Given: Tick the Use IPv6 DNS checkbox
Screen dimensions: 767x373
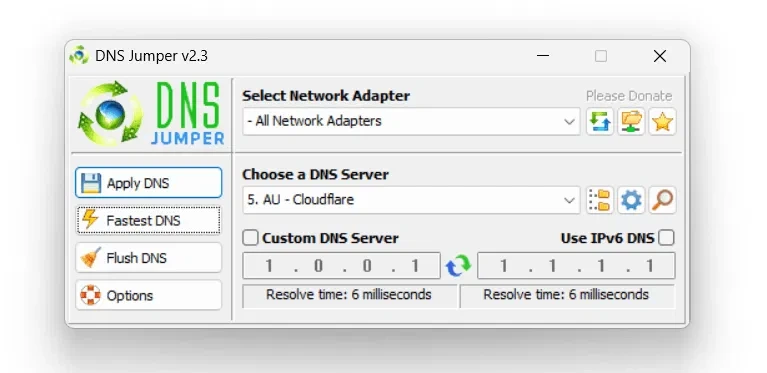Looking at the screenshot, I should click(666, 238).
